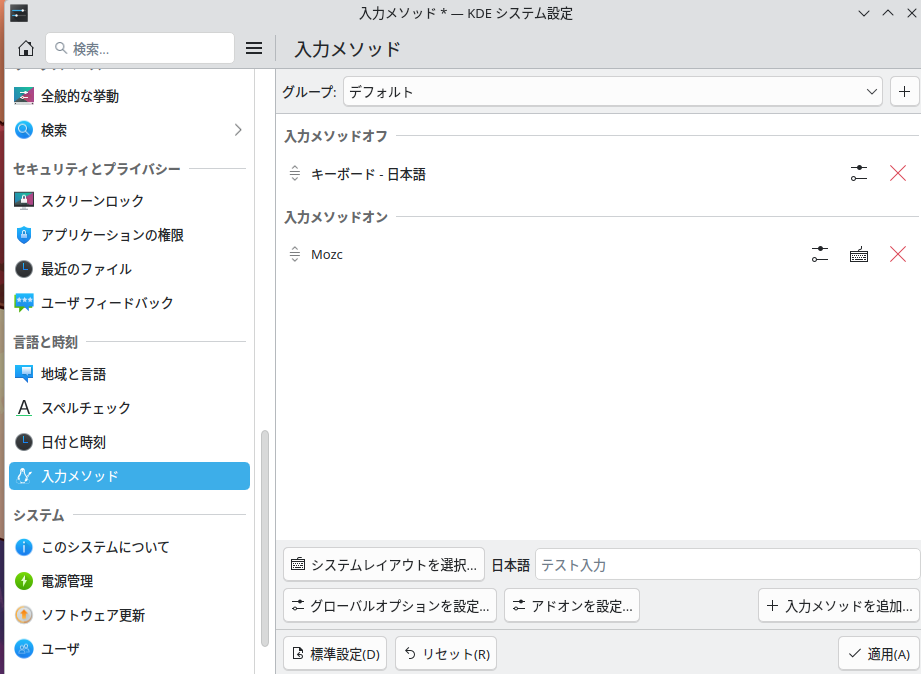Click 入力メソッドを追加... button
This screenshot has width=921, height=674.
[839, 606]
